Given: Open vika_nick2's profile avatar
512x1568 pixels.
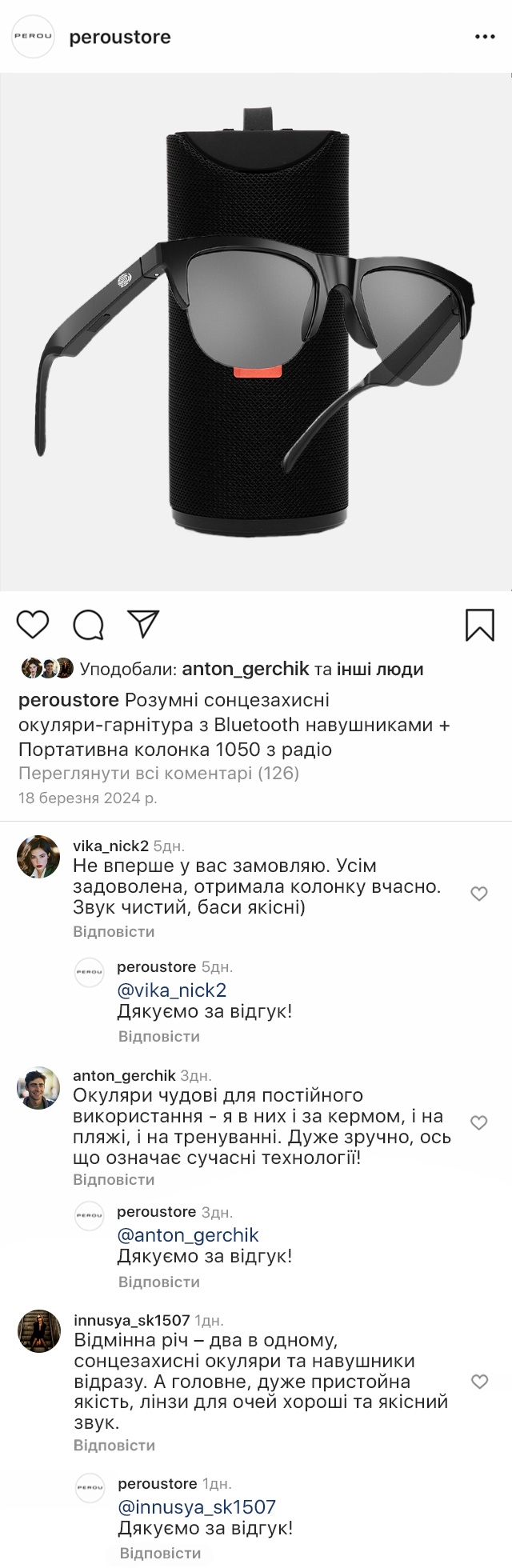Looking at the screenshot, I should coord(38,857).
